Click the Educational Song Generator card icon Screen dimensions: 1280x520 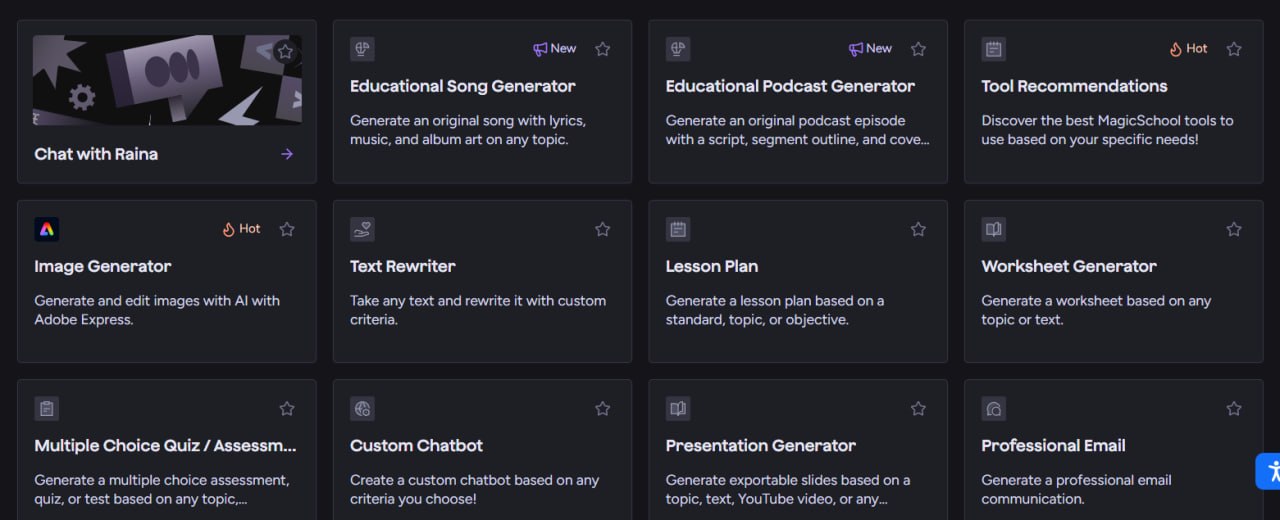tap(362, 49)
